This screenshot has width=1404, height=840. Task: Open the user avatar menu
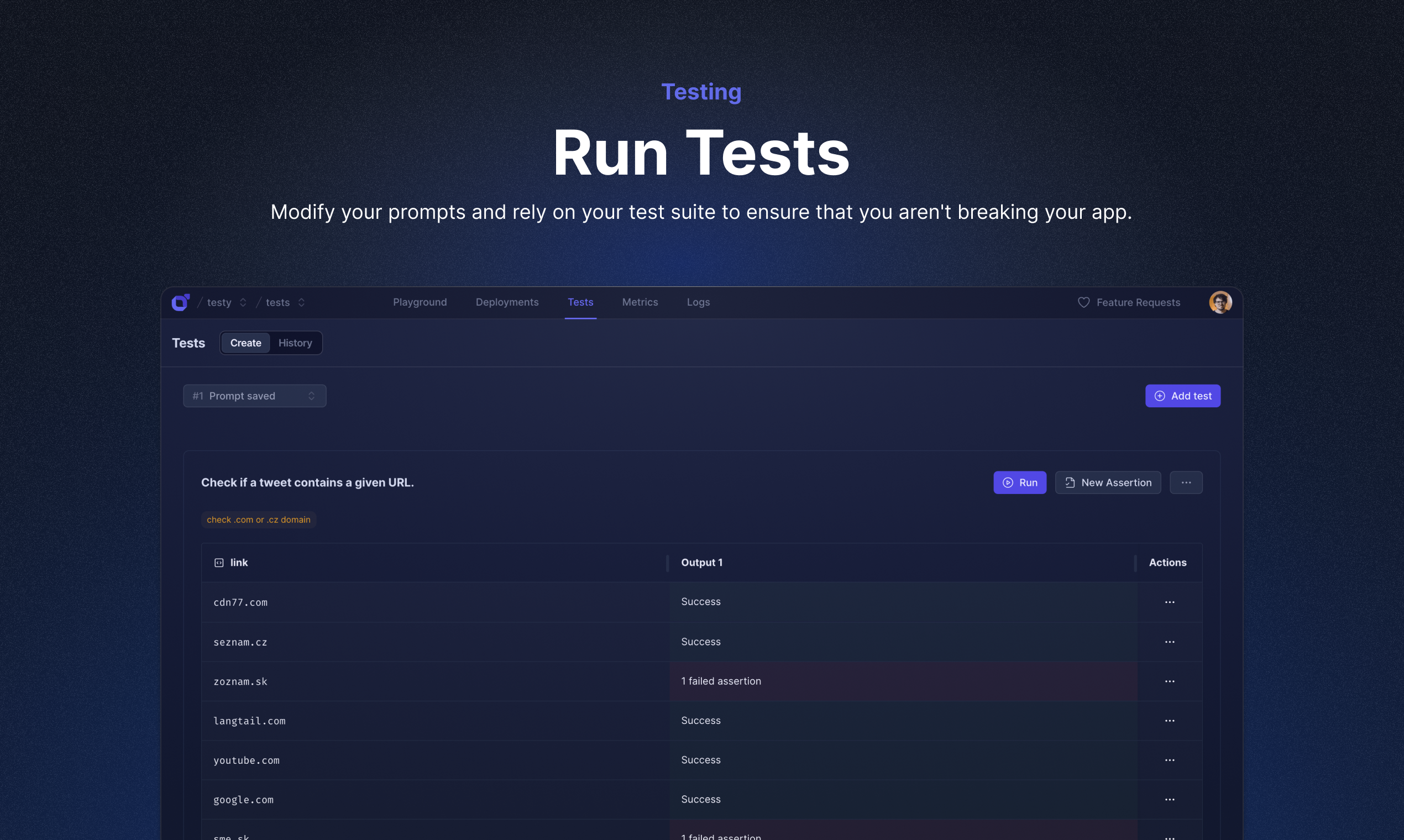1220,302
